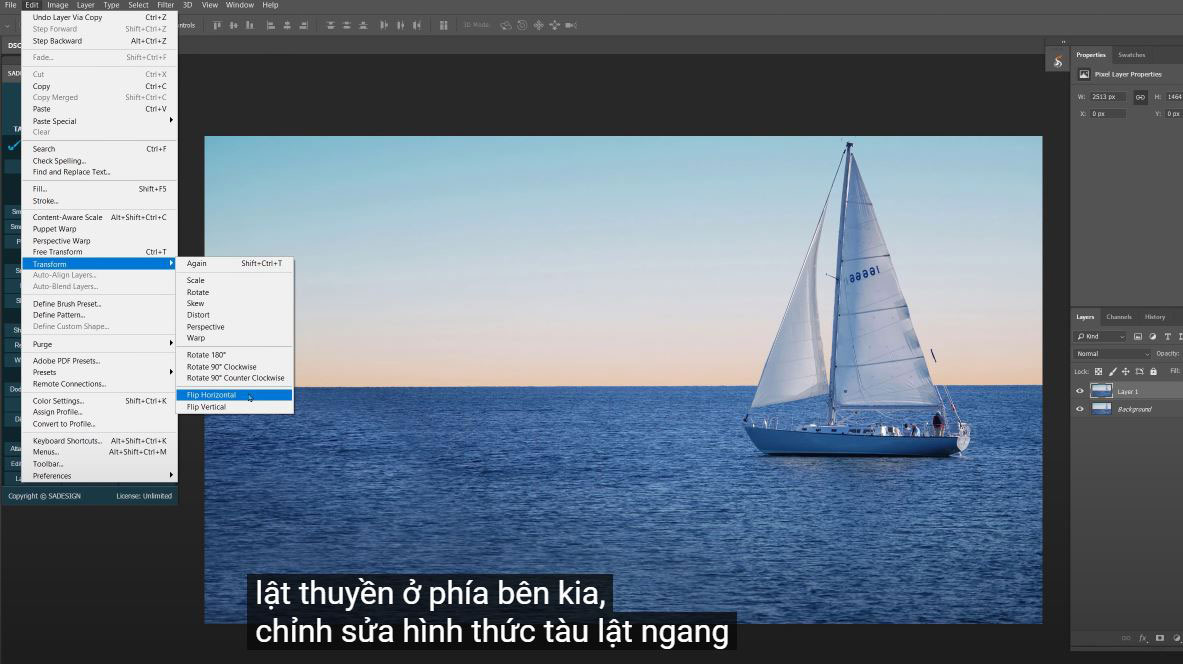Choose Flip Vertical from the Transform submenu
The height and width of the screenshot is (664, 1183).
(x=206, y=407)
